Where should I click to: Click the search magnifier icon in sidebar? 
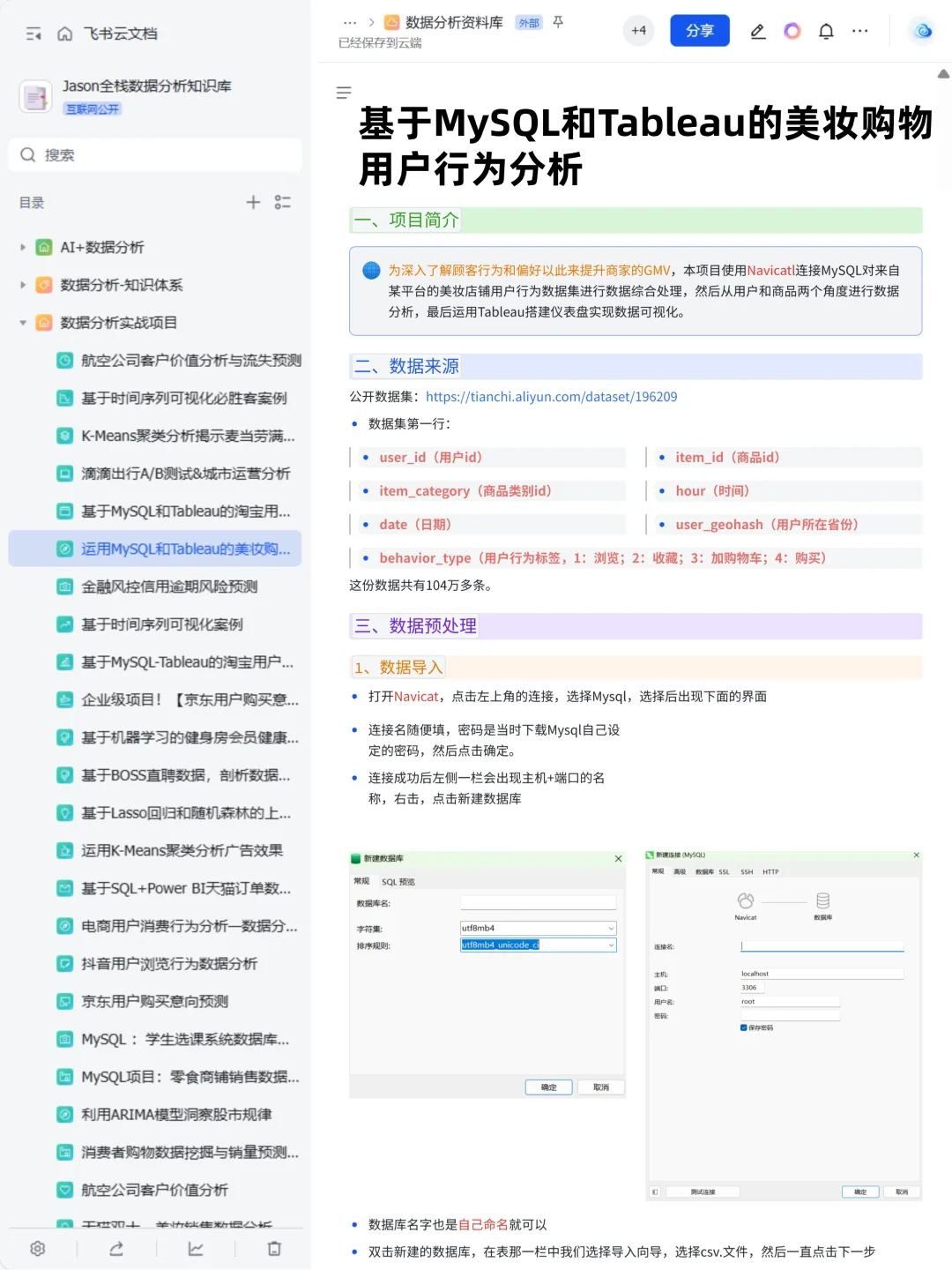coord(29,155)
